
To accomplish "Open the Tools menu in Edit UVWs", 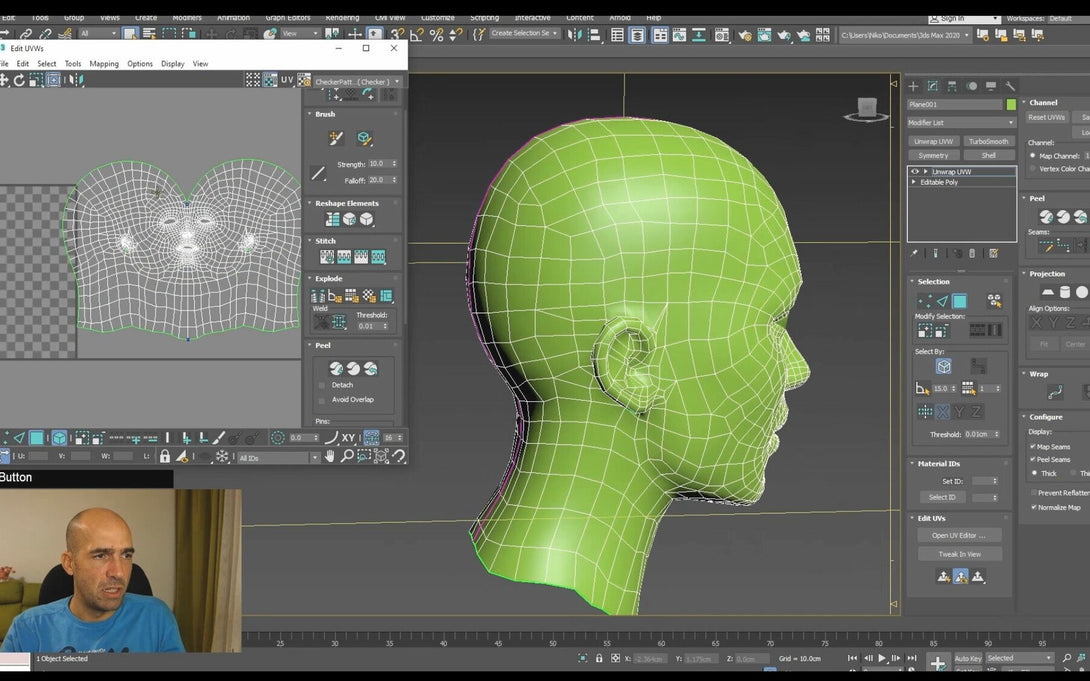I will (x=73, y=64).
